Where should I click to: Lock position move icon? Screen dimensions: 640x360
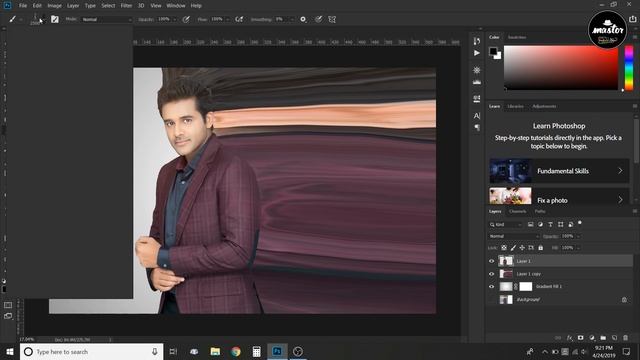coord(522,248)
